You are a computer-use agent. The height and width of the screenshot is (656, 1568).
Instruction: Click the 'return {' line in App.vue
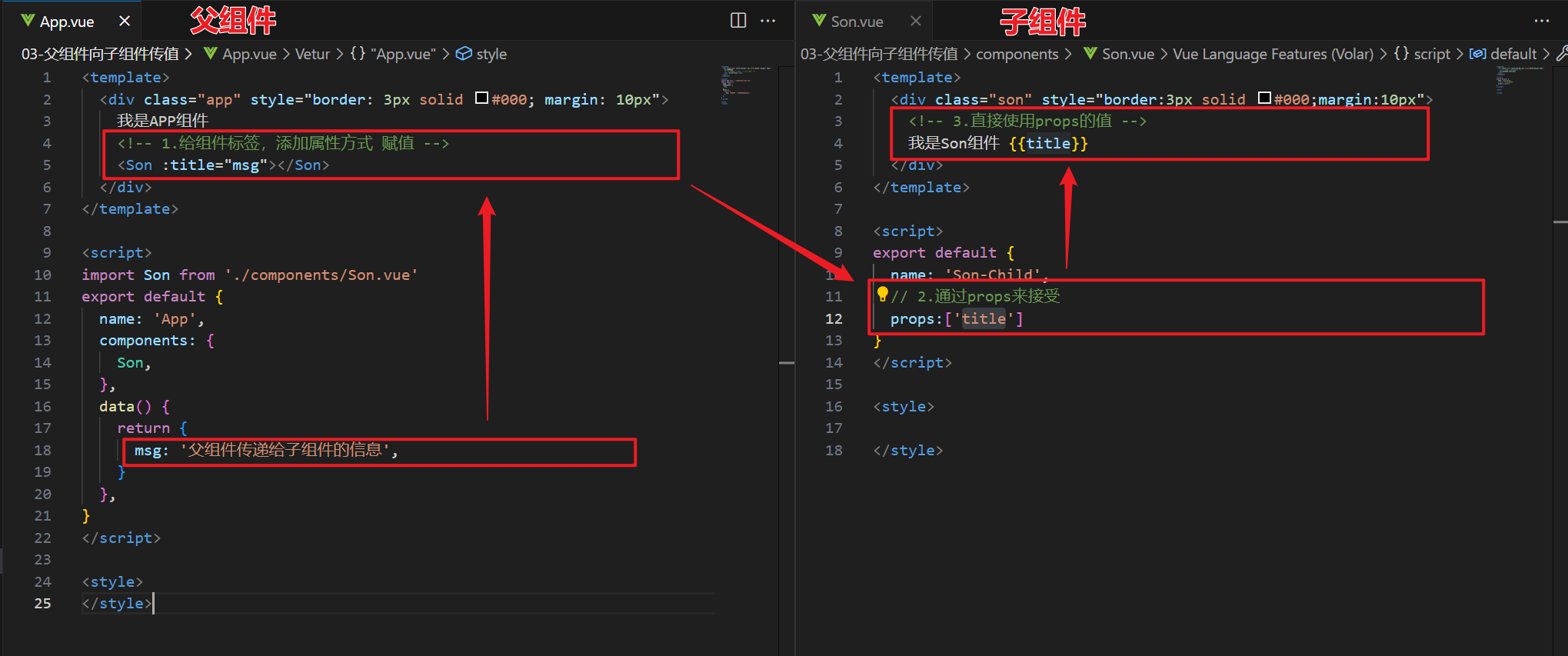[x=152, y=428]
